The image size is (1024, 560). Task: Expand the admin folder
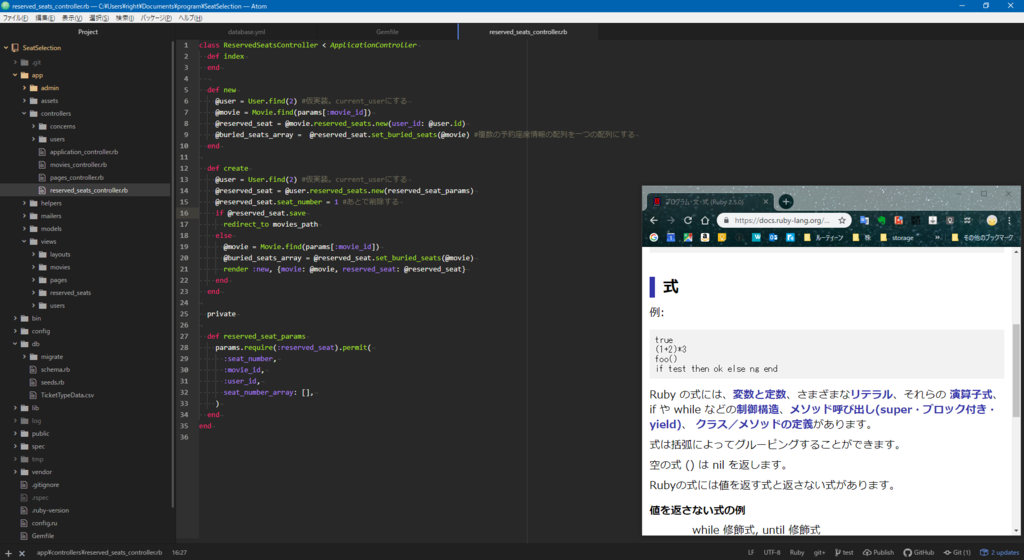(x=25, y=87)
